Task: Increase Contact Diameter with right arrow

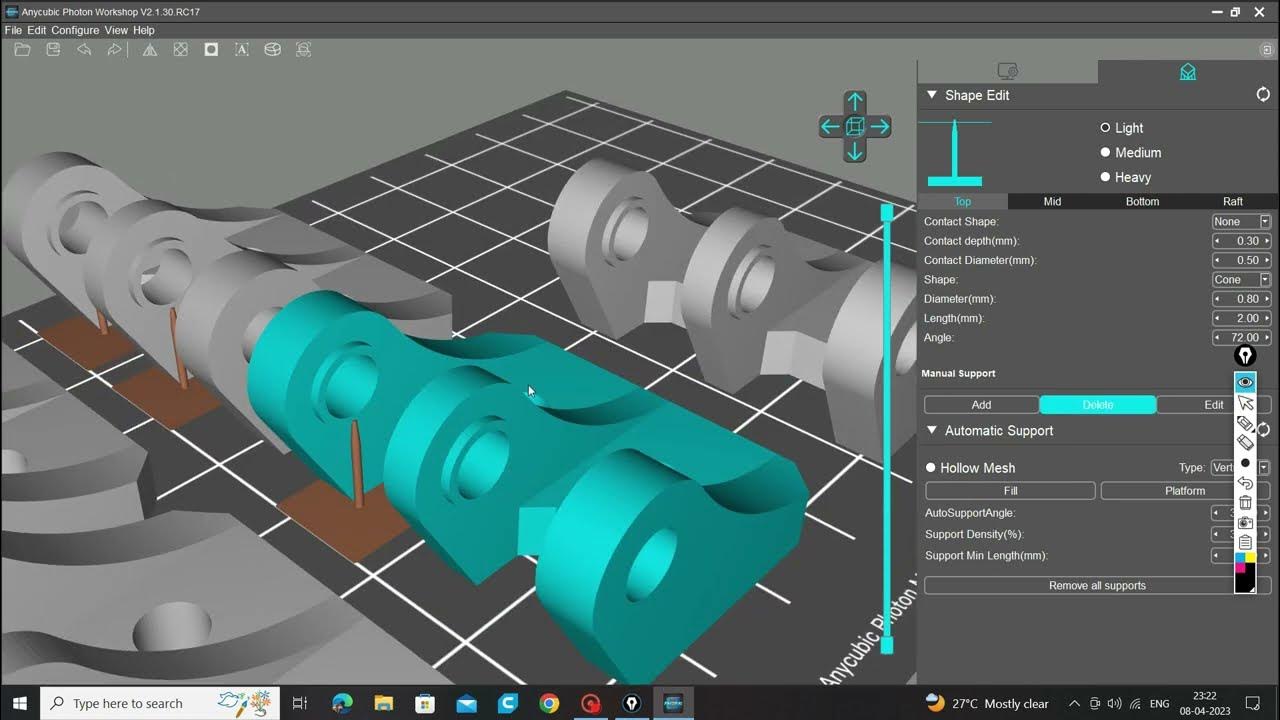Action: point(1266,260)
